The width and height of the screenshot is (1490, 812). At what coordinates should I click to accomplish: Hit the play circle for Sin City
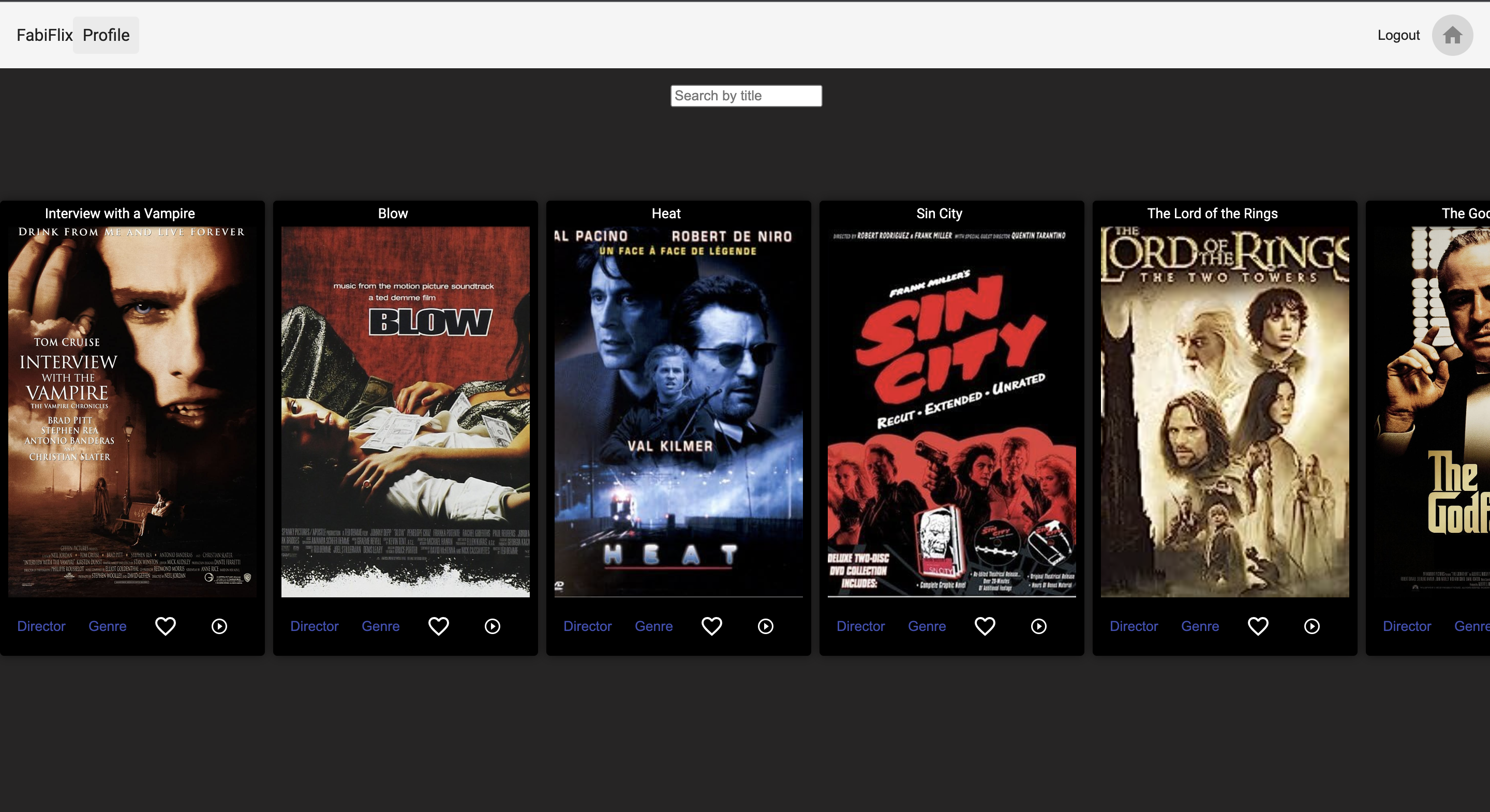coord(1038,626)
